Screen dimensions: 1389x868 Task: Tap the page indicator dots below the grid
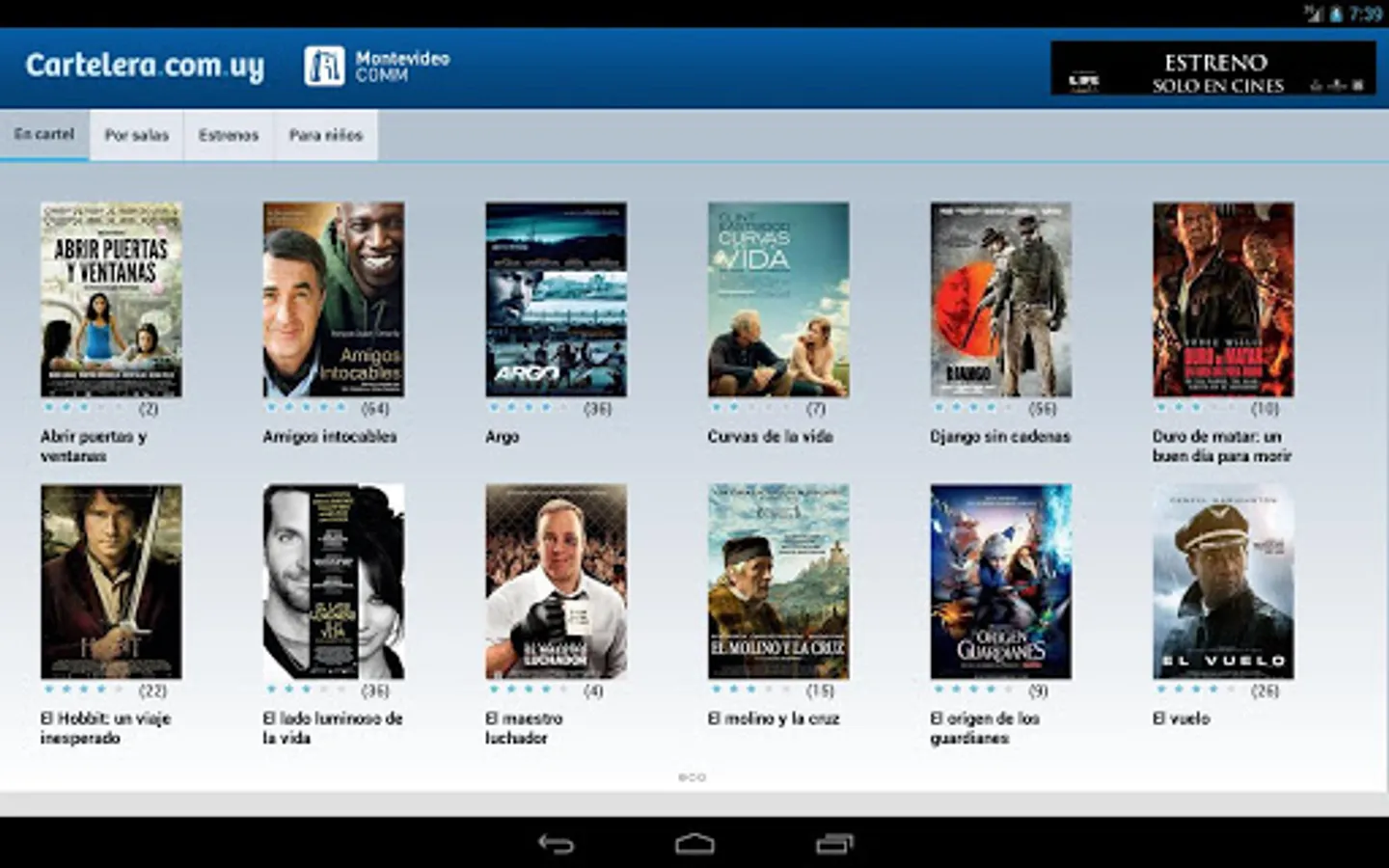pos(693,776)
